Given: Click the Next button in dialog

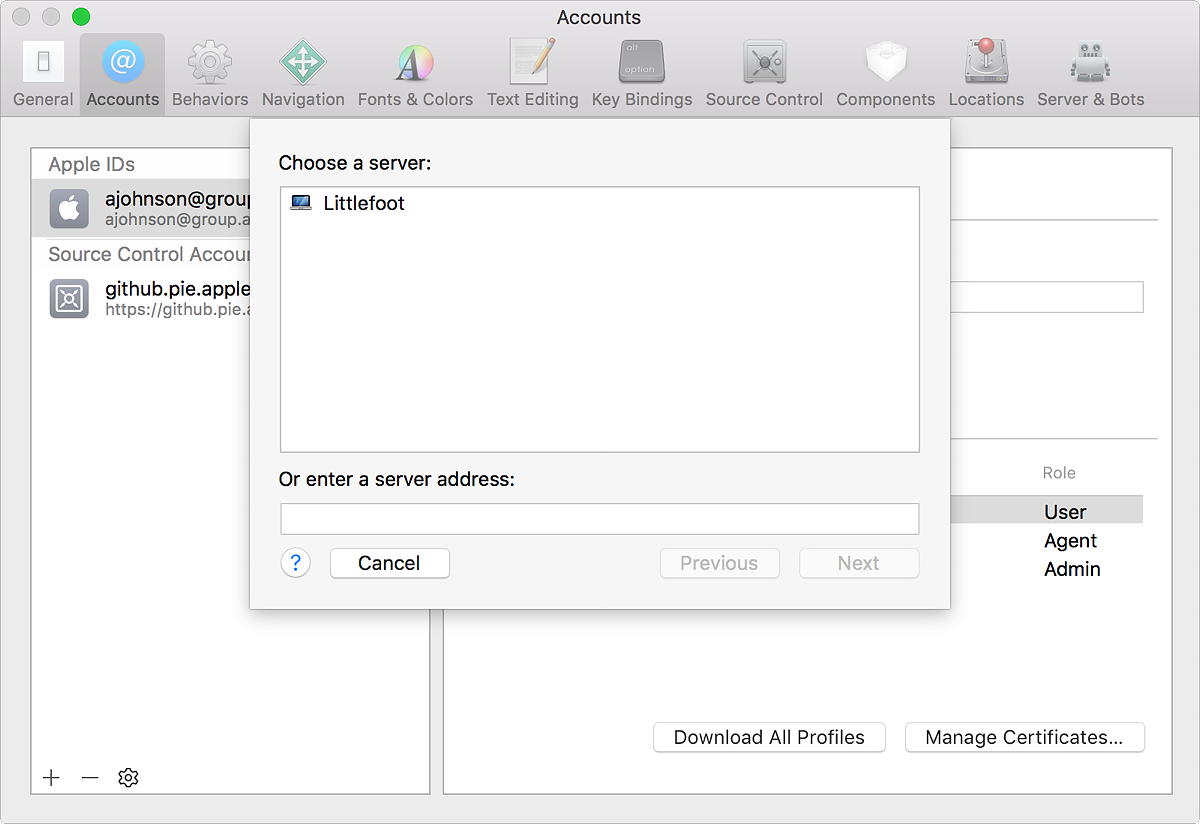Looking at the screenshot, I should coord(859,563).
